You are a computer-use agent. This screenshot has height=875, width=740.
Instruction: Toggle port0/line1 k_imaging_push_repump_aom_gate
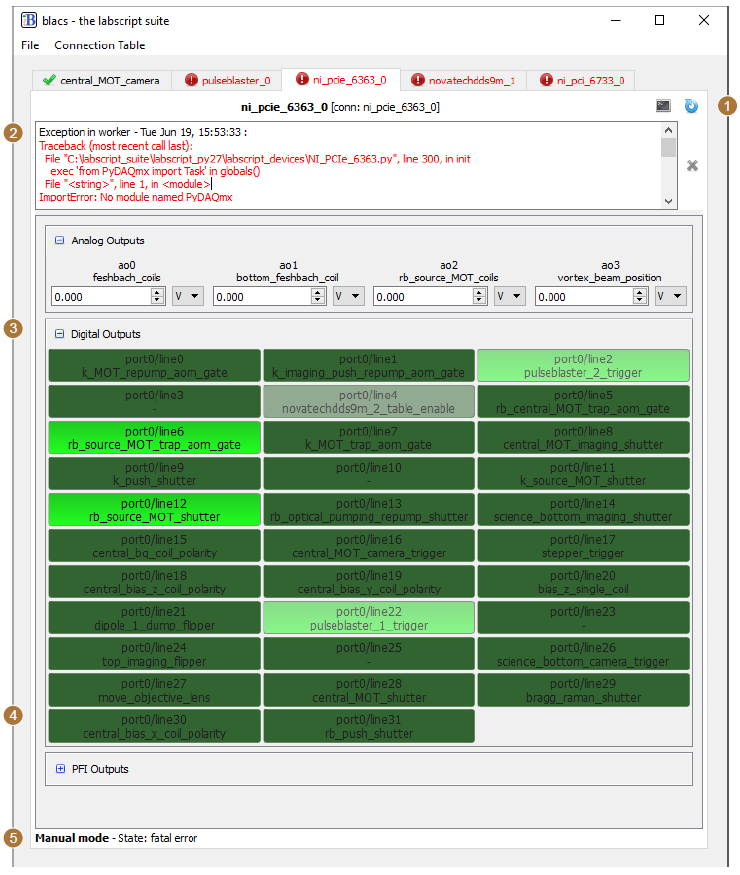[x=369, y=366]
